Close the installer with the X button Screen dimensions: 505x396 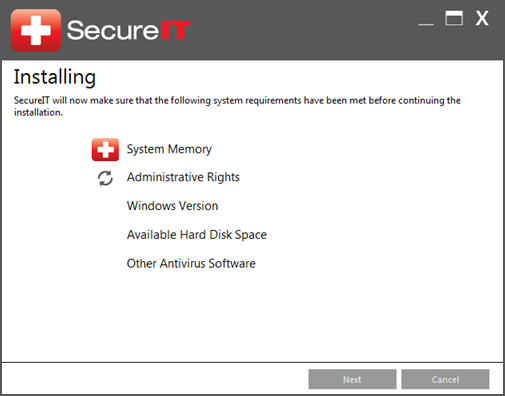click(482, 18)
